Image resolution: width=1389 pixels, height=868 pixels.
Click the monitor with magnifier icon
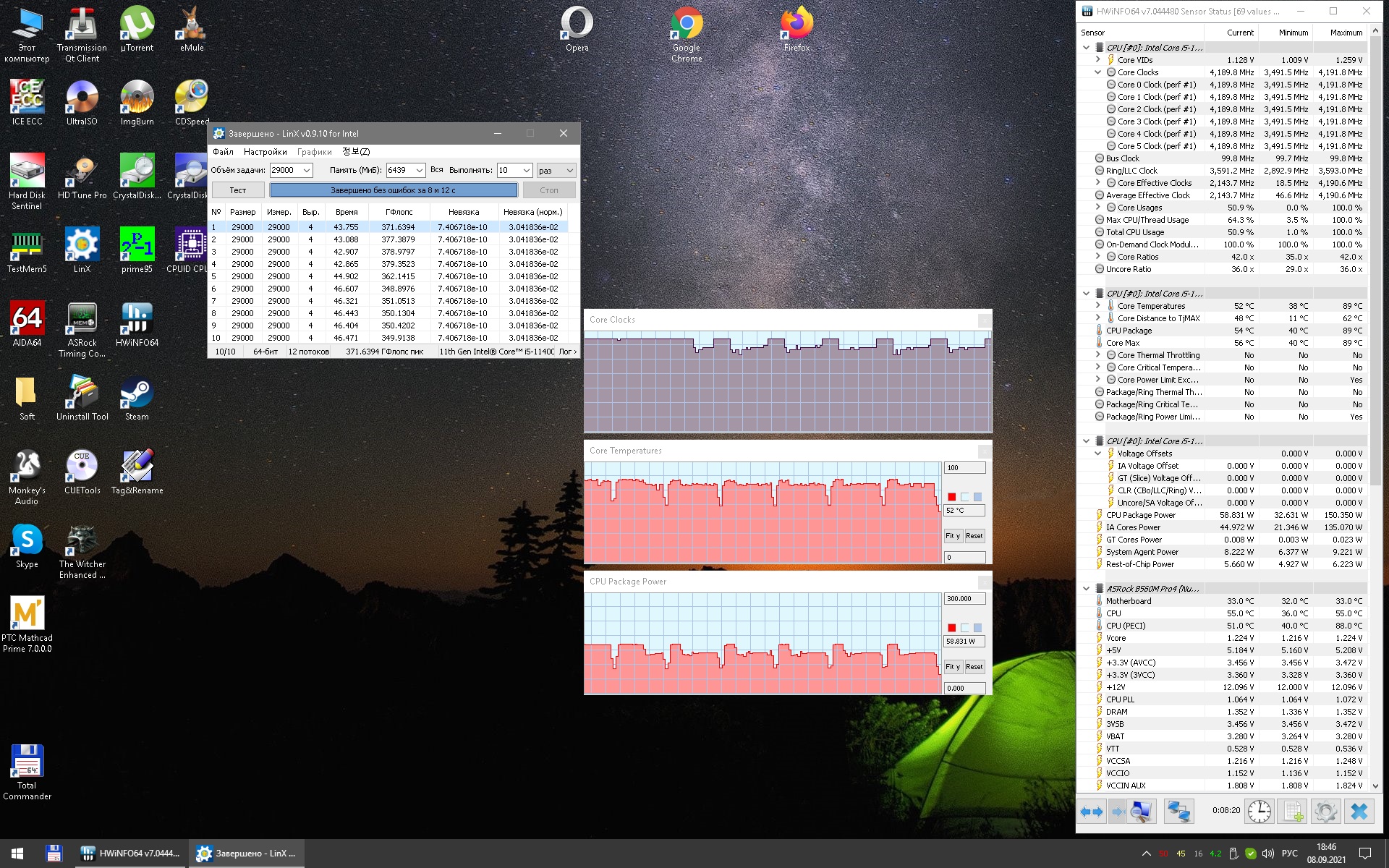pyautogui.click(x=1141, y=812)
